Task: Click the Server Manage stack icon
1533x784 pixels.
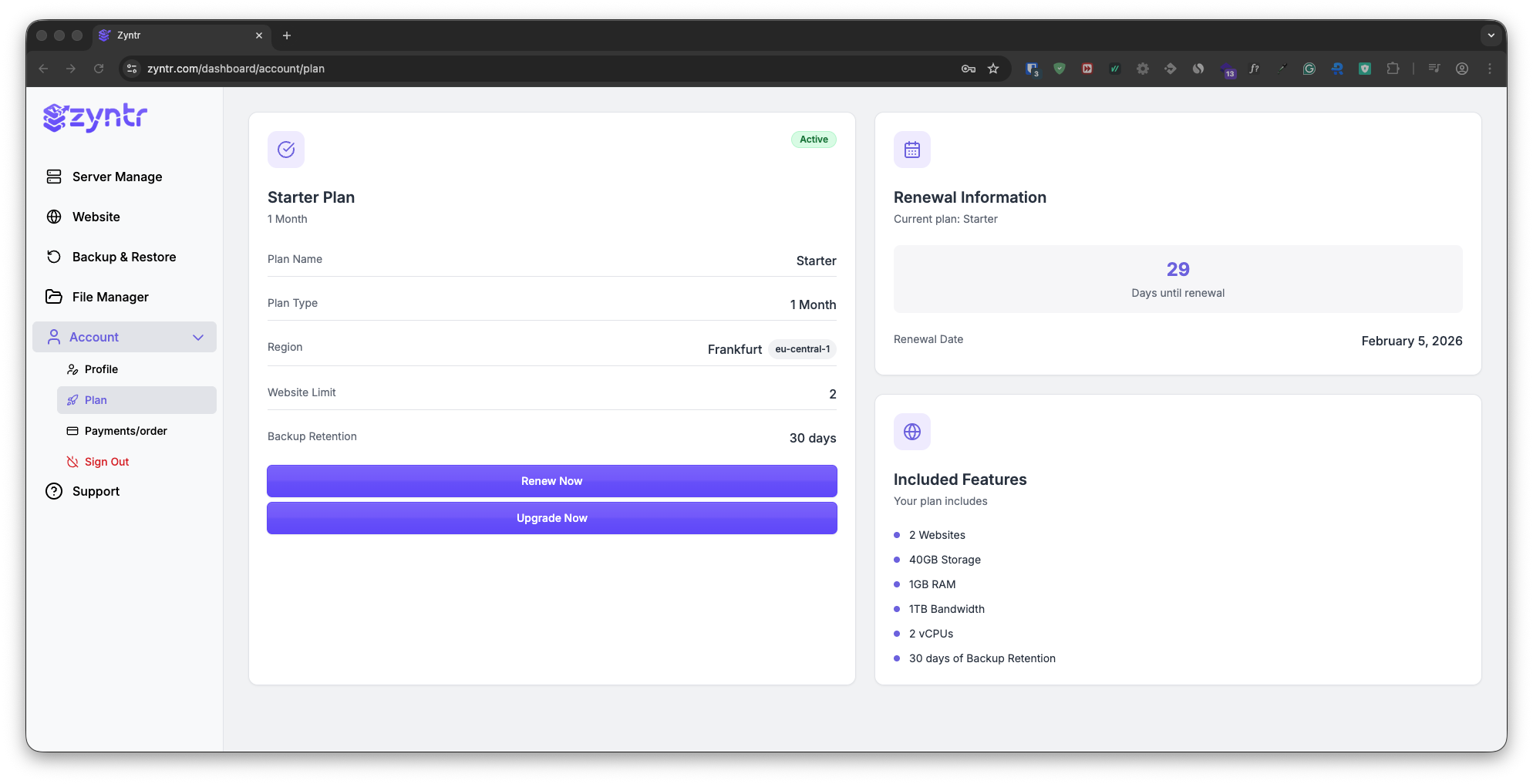Action: click(54, 177)
